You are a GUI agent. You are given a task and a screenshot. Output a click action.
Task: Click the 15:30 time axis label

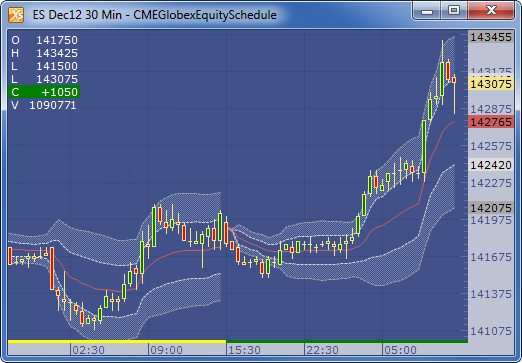click(x=244, y=350)
